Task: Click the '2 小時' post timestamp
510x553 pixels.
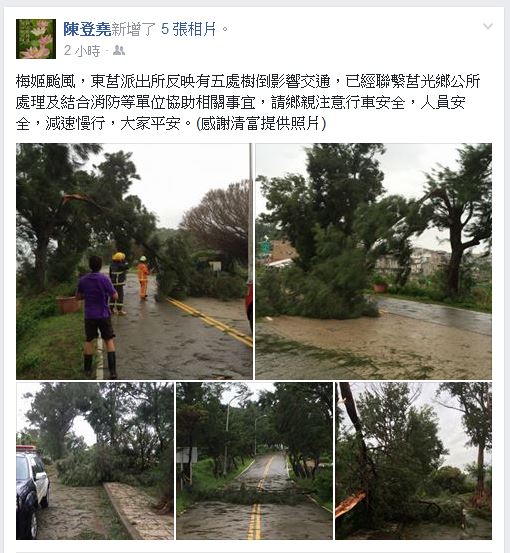Action: click(82, 51)
